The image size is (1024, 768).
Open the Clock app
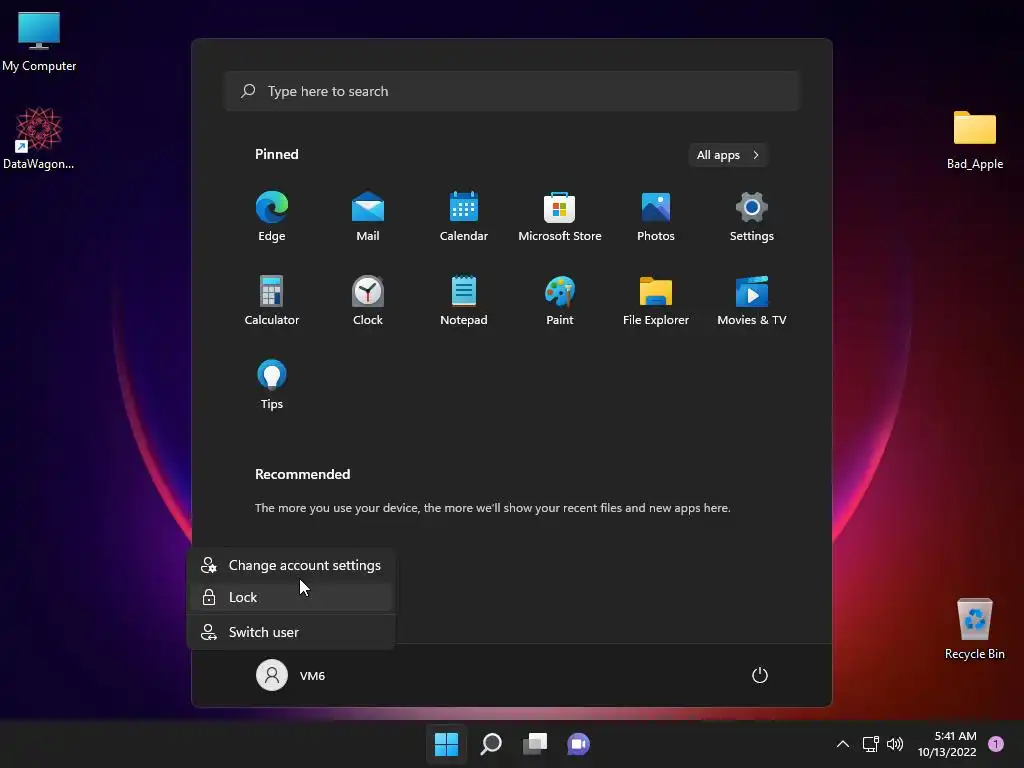[368, 300]
